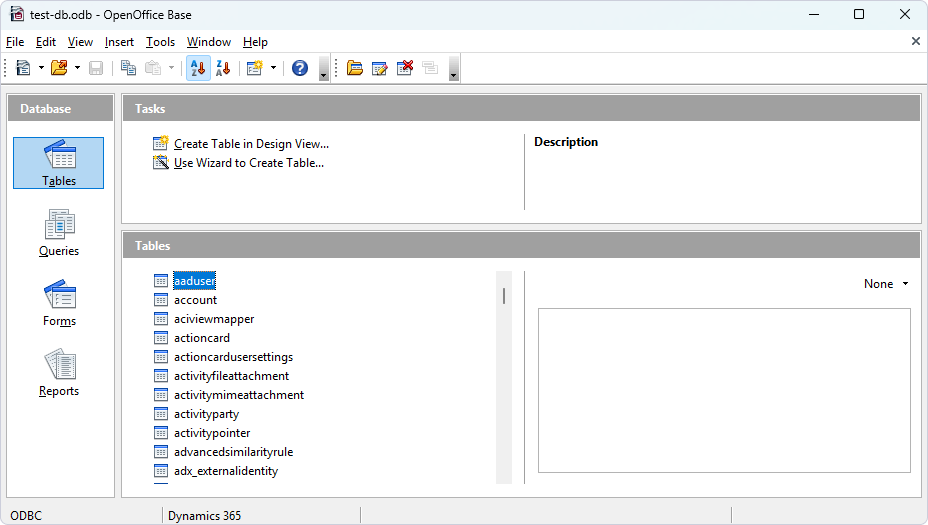Click the Paste clipboard icon

153,68
